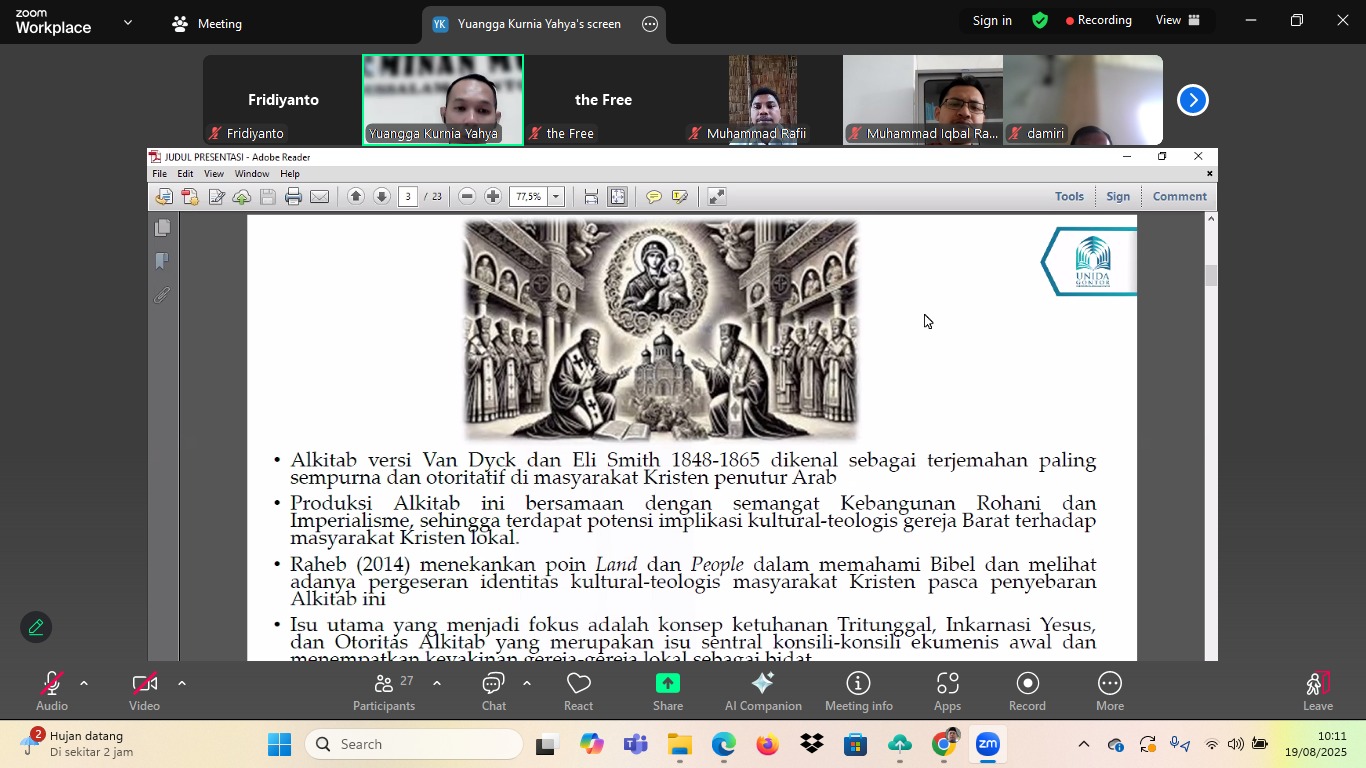Select the highlight text tool
Screen dimensions: 1366x768
coord(680,197)
